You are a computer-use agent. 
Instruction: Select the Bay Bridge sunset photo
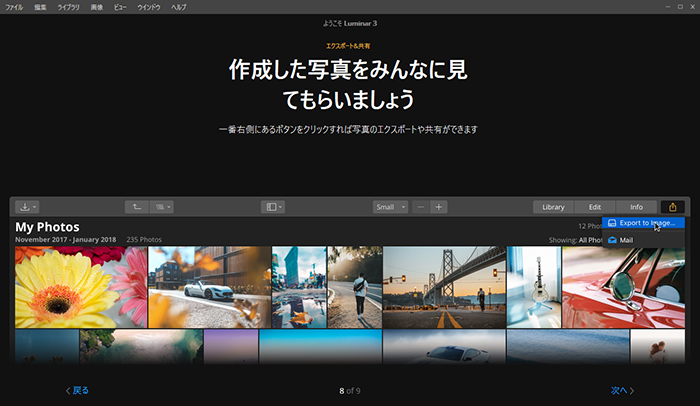click(444, 287)
